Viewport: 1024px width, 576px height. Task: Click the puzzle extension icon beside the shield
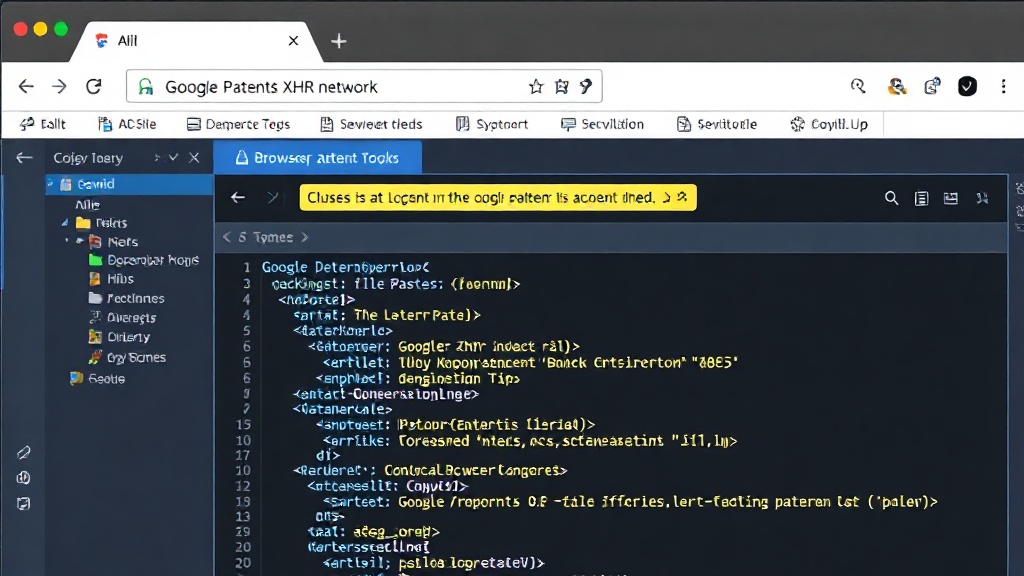coord(932,86)
